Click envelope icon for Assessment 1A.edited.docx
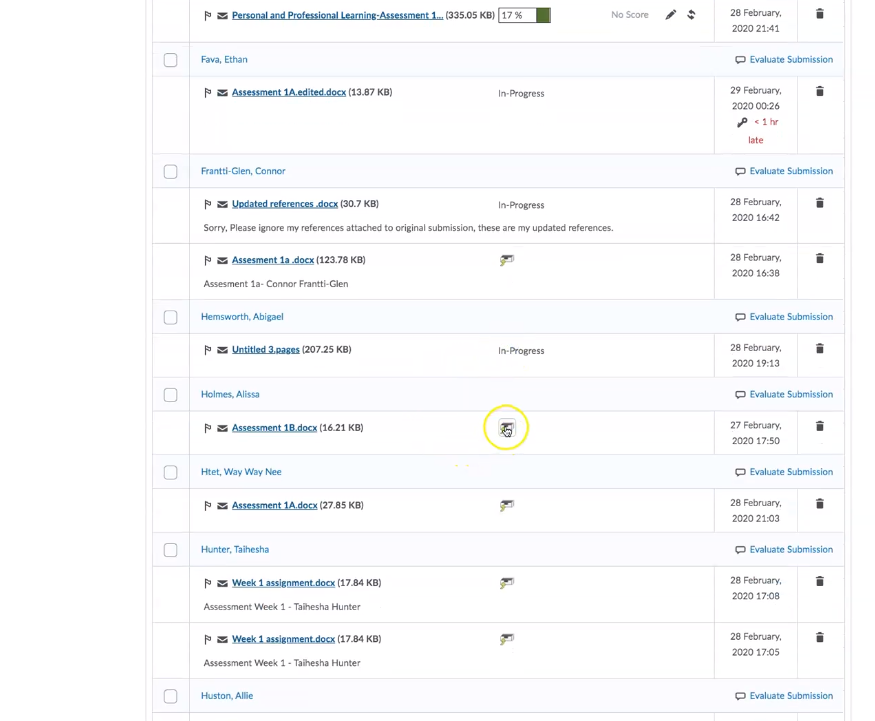 (222, 93)
